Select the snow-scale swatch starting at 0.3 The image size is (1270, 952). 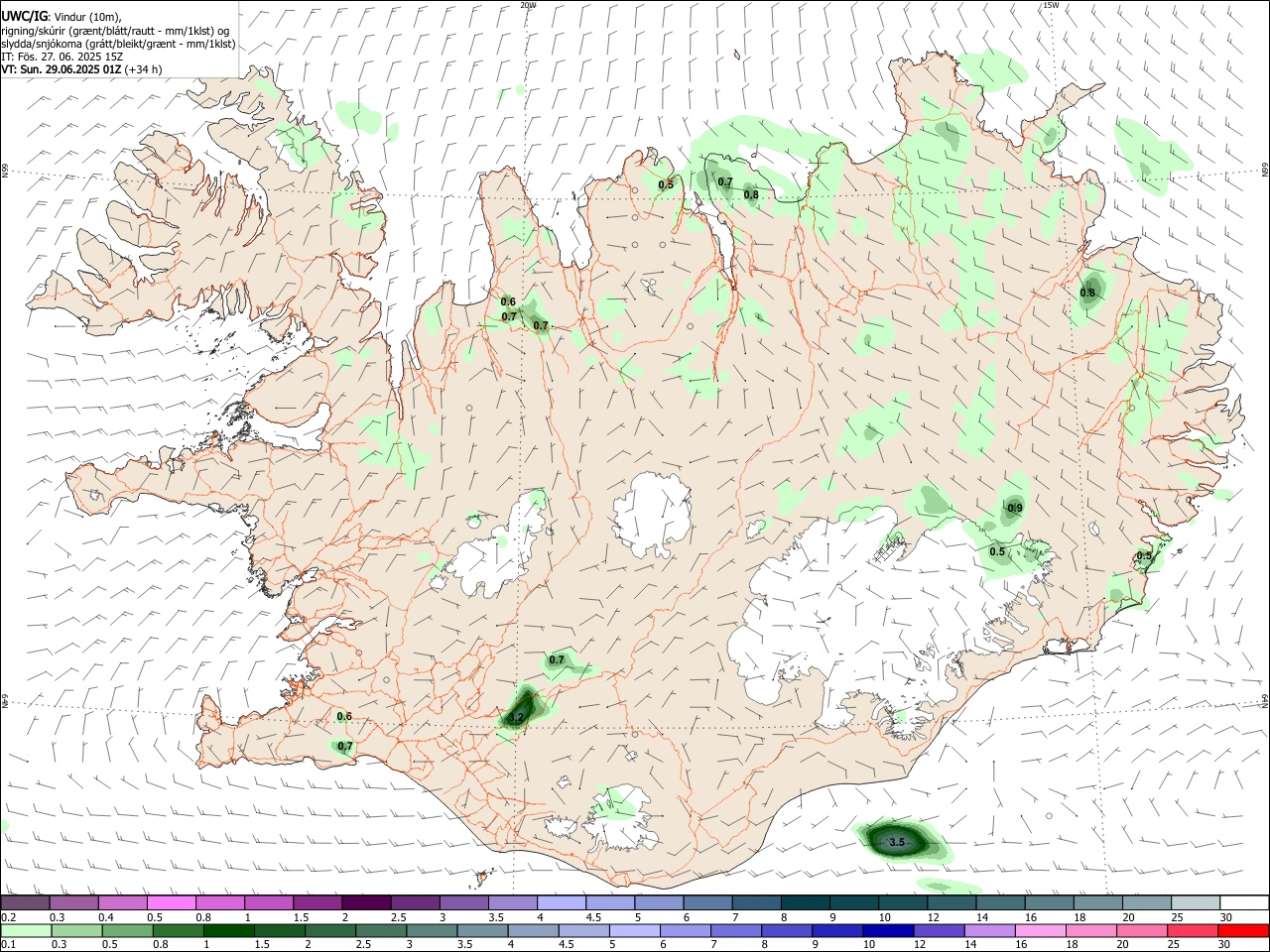pos(73,903)
